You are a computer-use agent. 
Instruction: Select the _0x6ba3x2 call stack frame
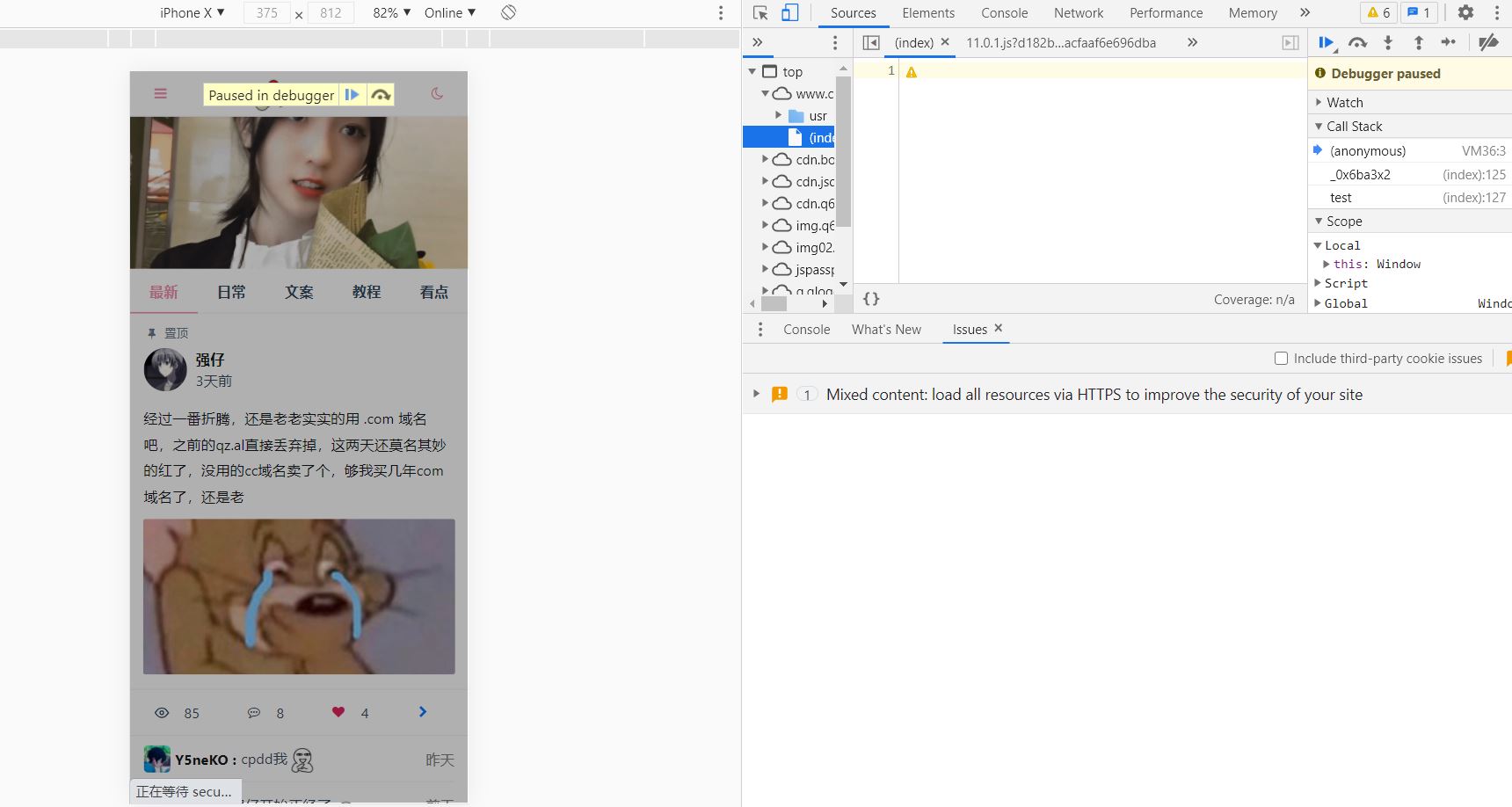[x=1360, y=174]
